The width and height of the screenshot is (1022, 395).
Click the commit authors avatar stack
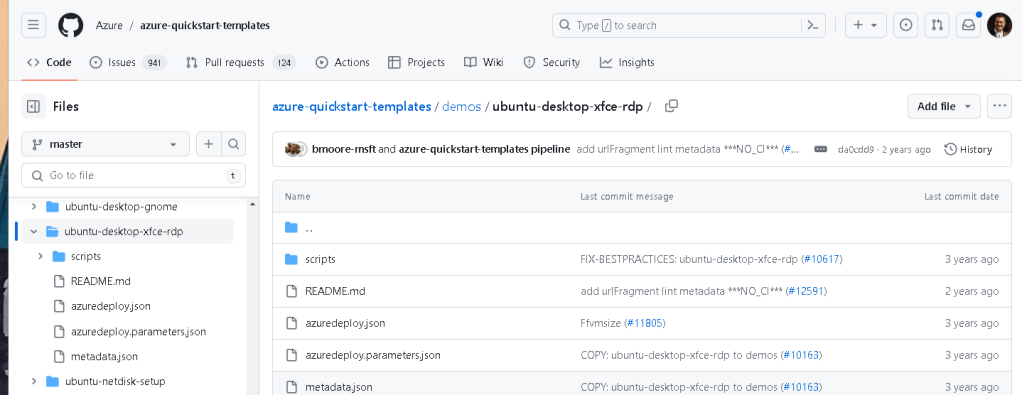click(x=296, y=149)
